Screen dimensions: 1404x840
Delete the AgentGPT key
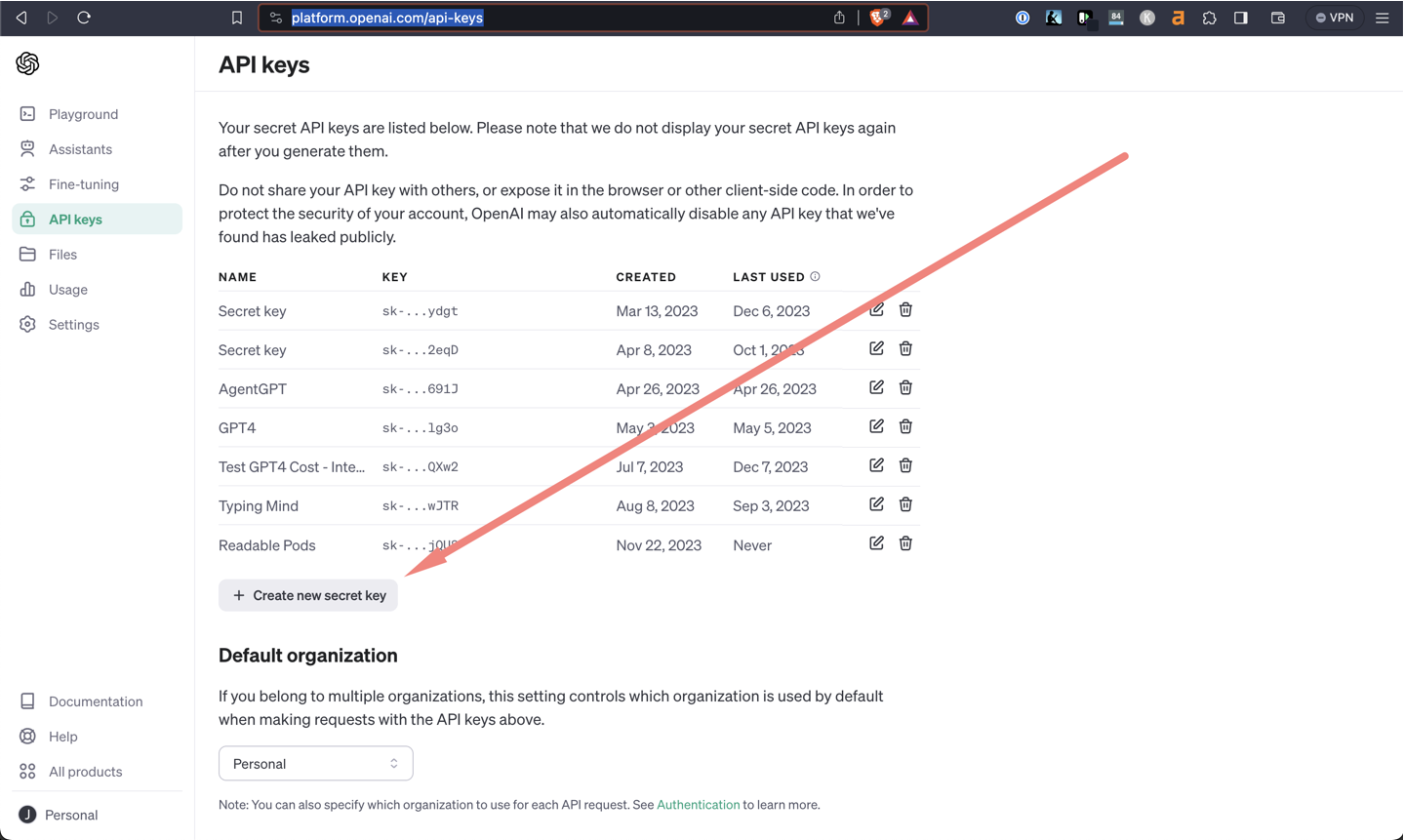coord(905,387)
